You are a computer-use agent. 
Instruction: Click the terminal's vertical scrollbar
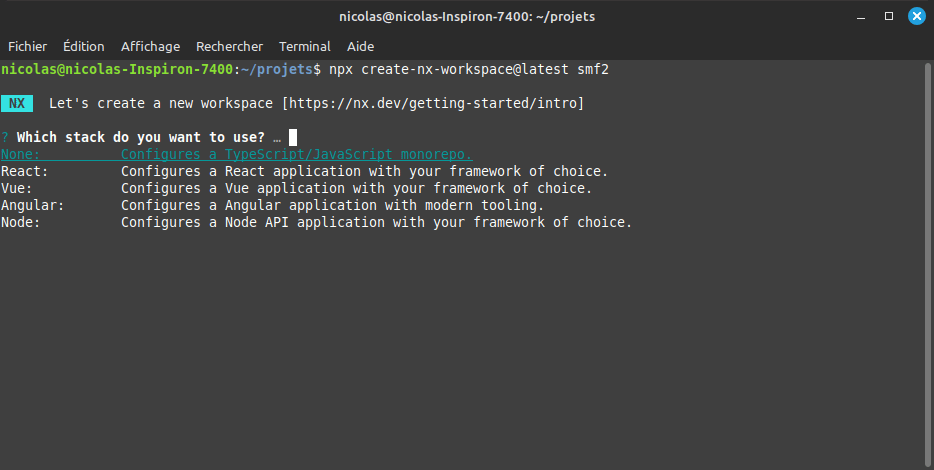pos(927,260)
